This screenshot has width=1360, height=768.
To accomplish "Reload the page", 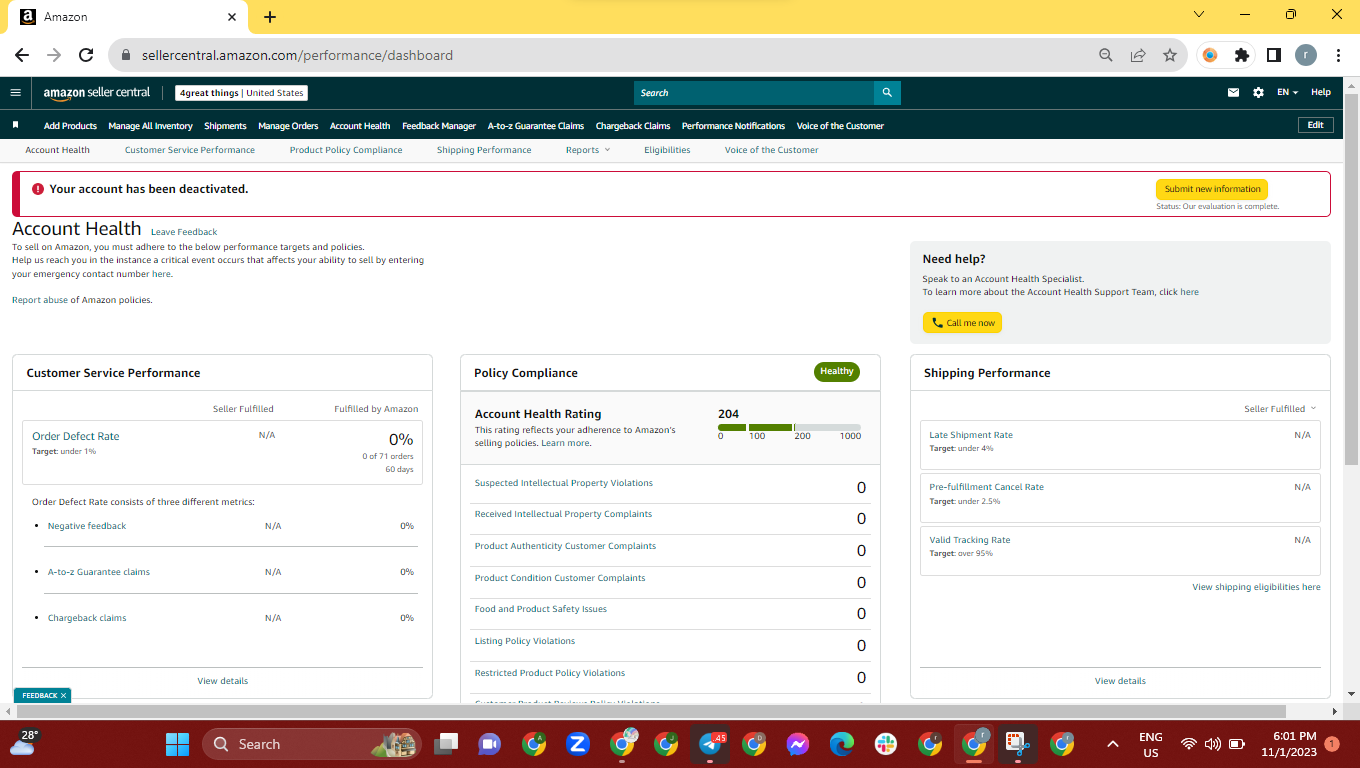I will [86, 55].
